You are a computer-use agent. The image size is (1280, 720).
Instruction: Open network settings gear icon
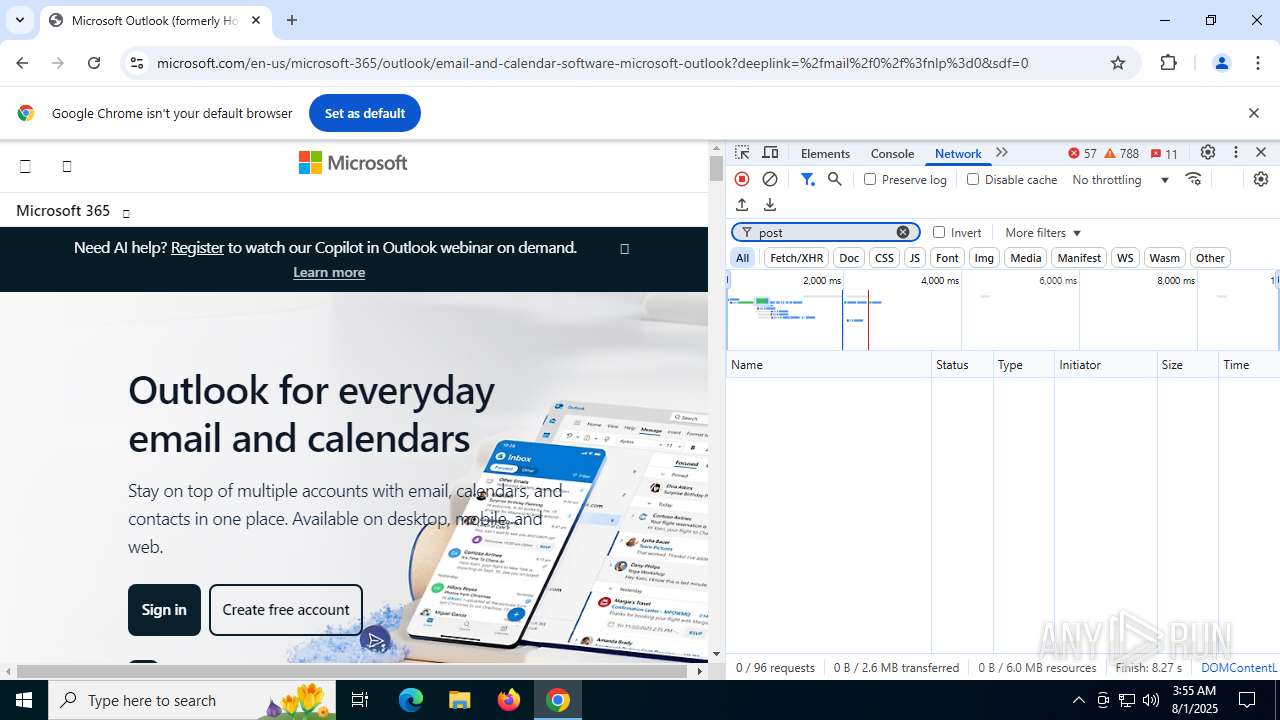[1261, 179]
